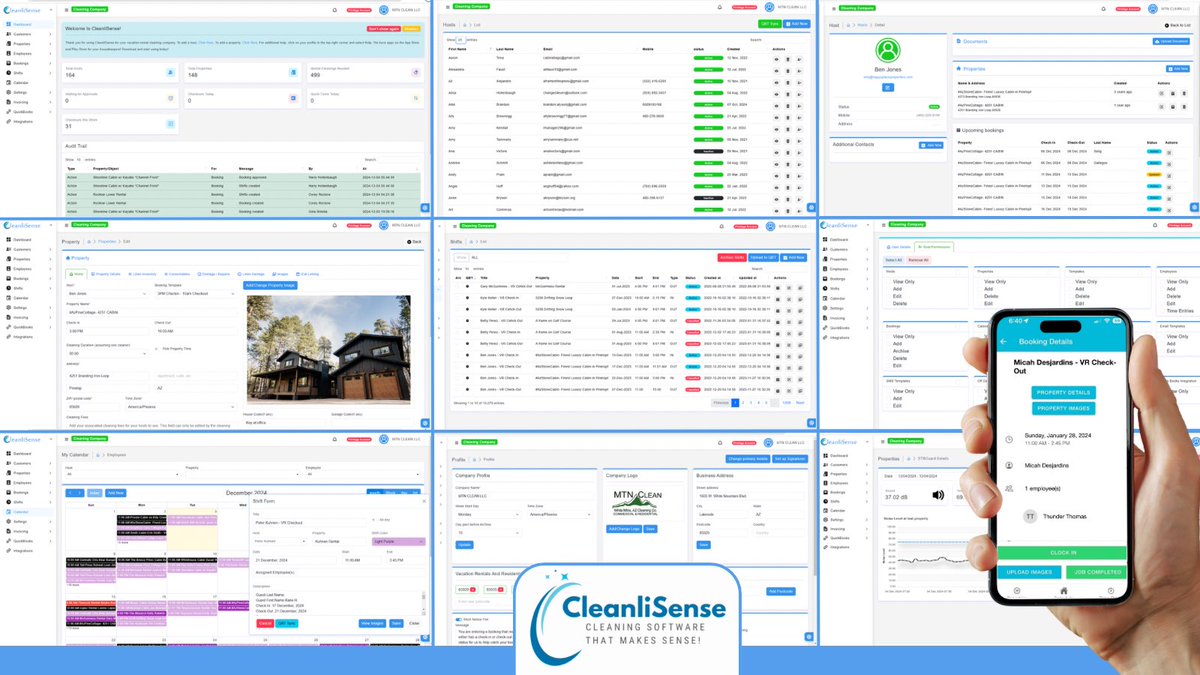The image size is (1200, 675).
Task: Open the Booking Template dropdown in Property Edit
Action: tap(195, 293)
